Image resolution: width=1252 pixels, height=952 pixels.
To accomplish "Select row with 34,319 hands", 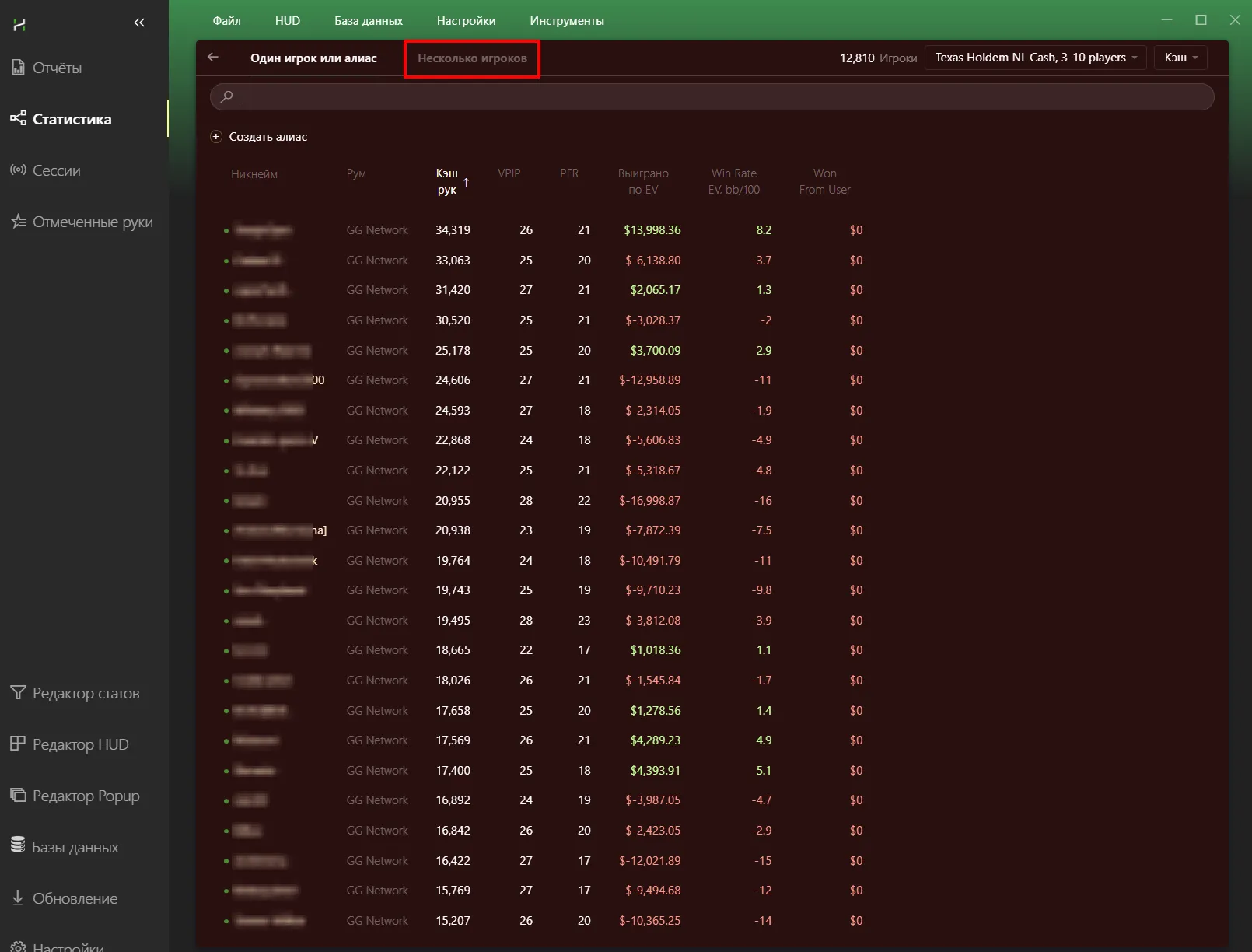I will pyautogui.click(x=544, y=230).
